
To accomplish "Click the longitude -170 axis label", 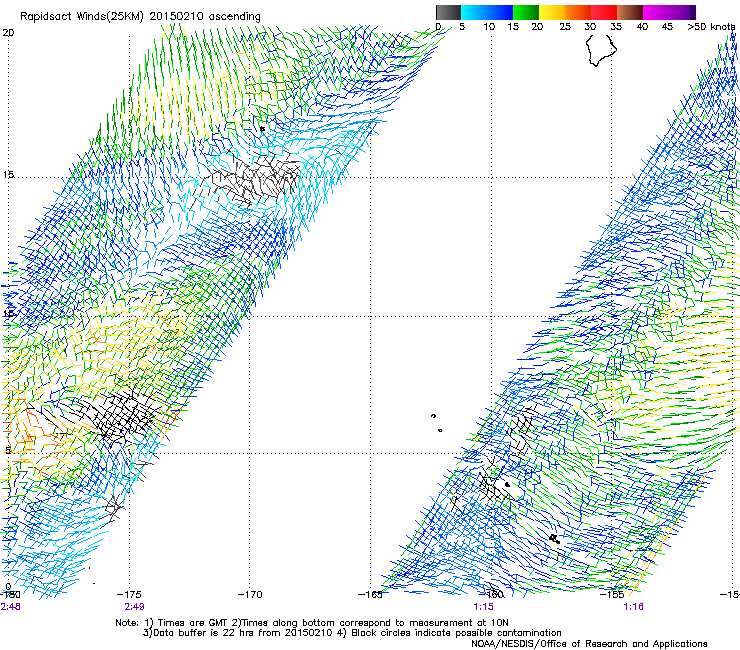I will [250, 594].
